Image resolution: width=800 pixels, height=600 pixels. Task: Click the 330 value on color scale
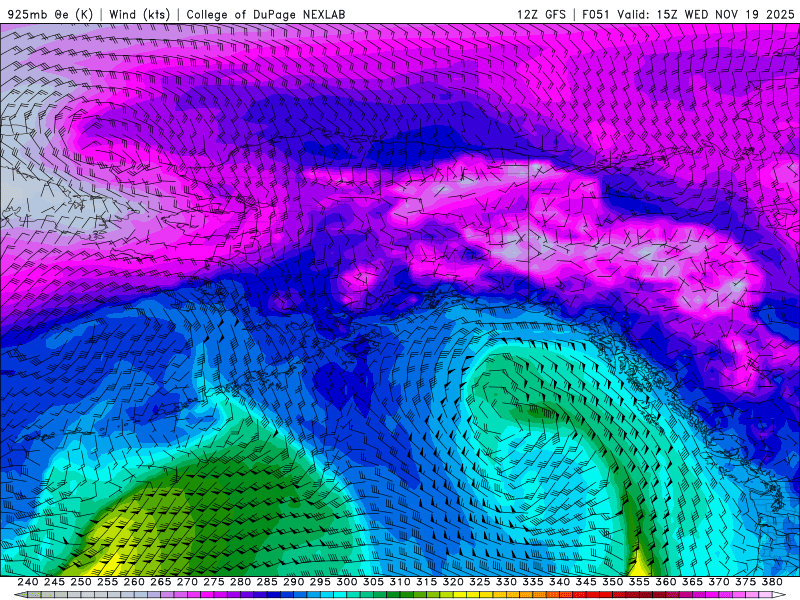point(506,582)
